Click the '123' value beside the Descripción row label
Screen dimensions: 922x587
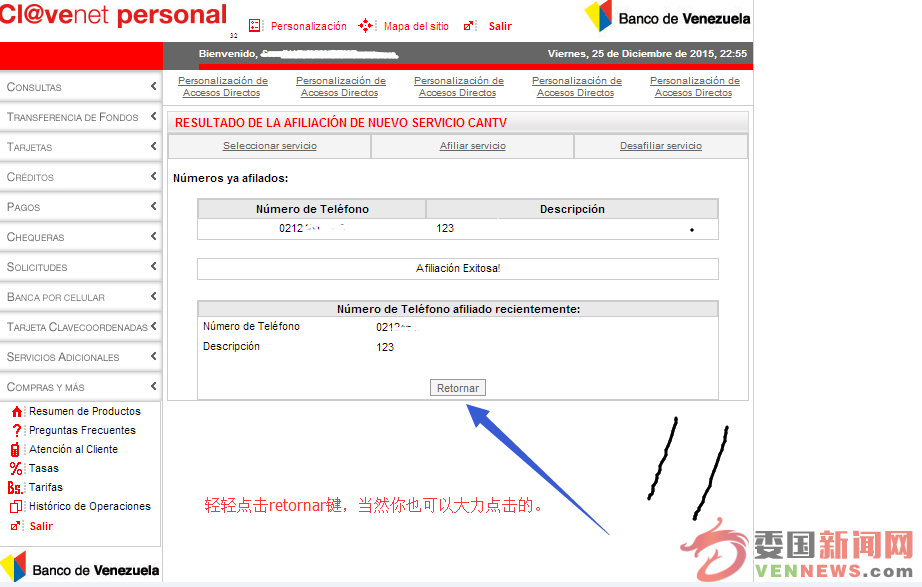click(x=385, y=347)
